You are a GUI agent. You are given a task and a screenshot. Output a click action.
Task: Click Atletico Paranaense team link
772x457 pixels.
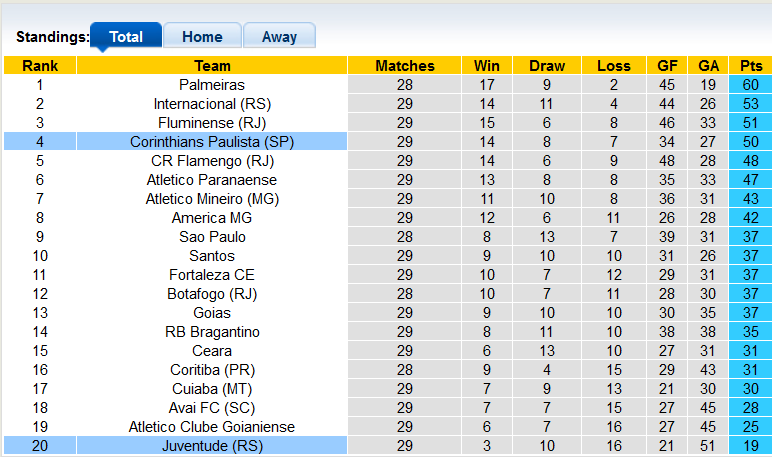pos(212,180)
